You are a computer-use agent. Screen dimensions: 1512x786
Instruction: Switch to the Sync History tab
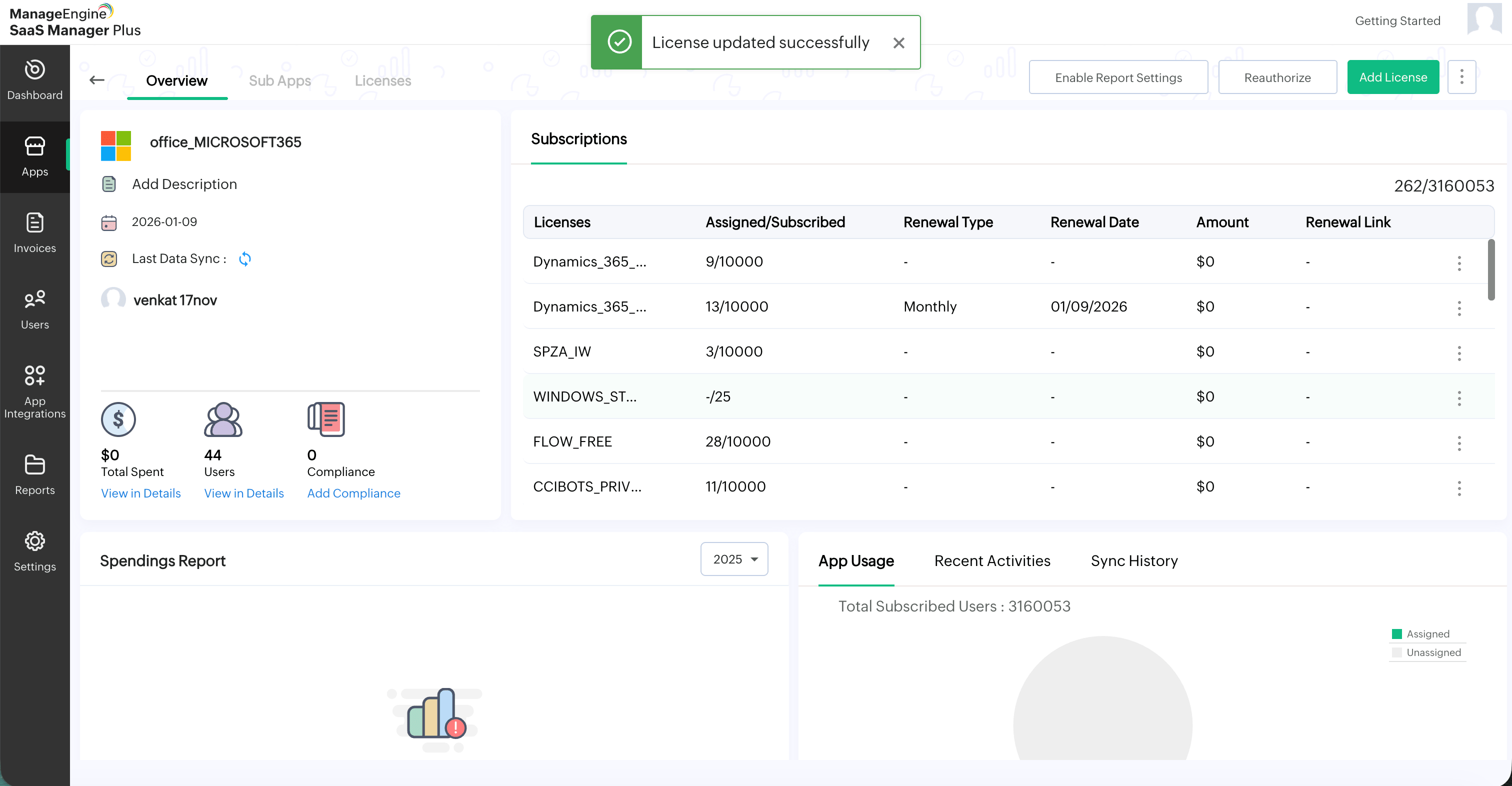(x=1133, y=560)
